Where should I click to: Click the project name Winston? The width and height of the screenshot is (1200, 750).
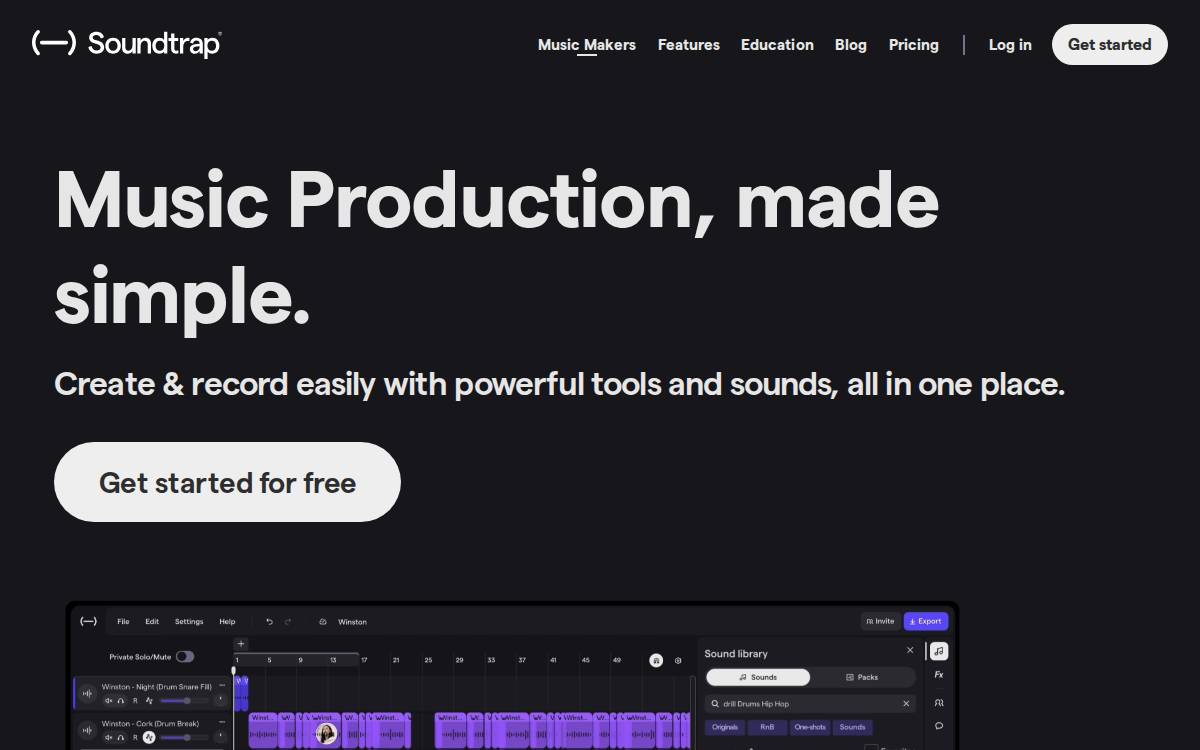coord(352,622)
